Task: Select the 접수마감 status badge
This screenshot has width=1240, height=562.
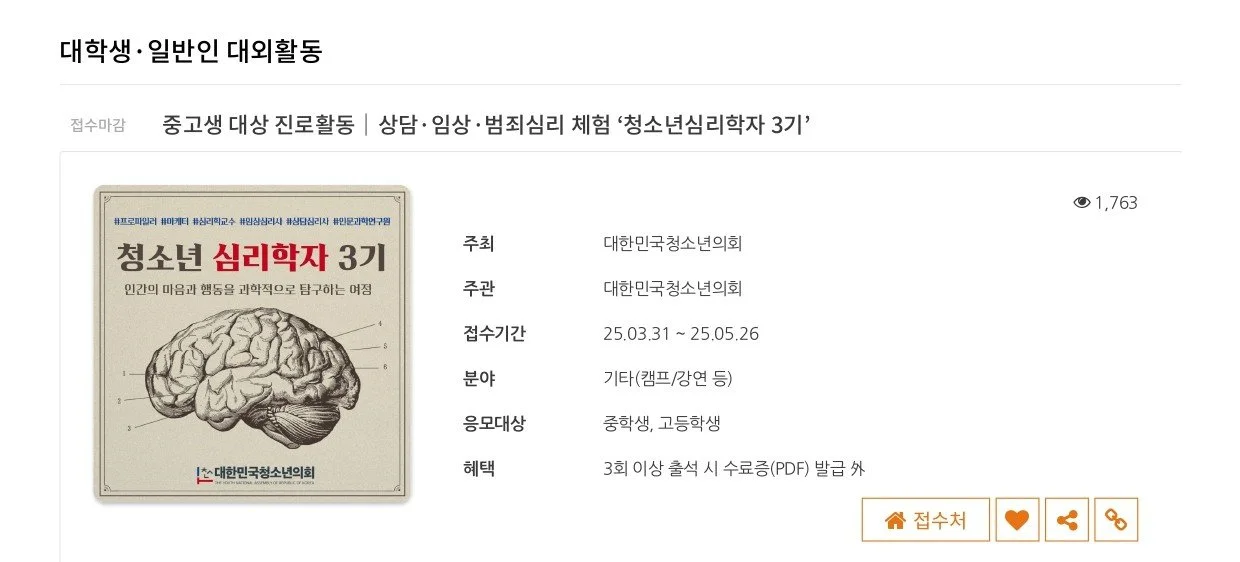Action: 98,126
